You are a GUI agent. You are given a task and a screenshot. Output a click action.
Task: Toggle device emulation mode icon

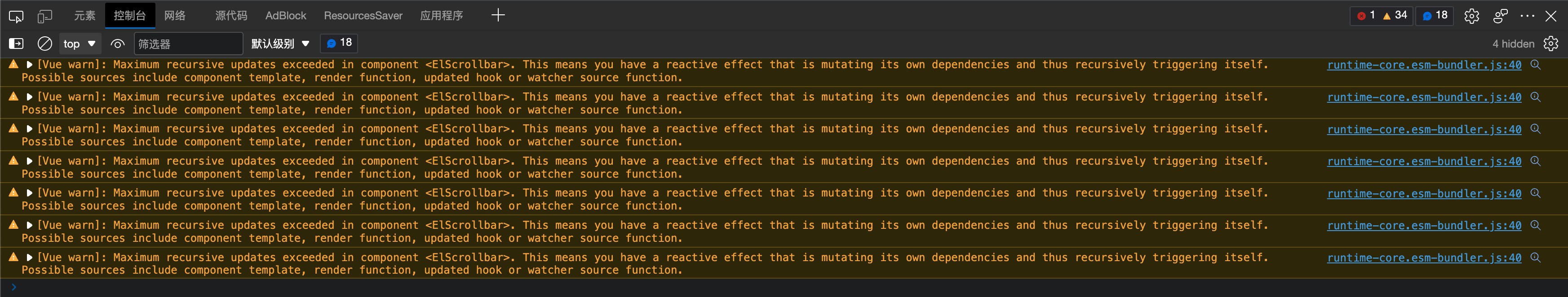(x=44, y=17)
